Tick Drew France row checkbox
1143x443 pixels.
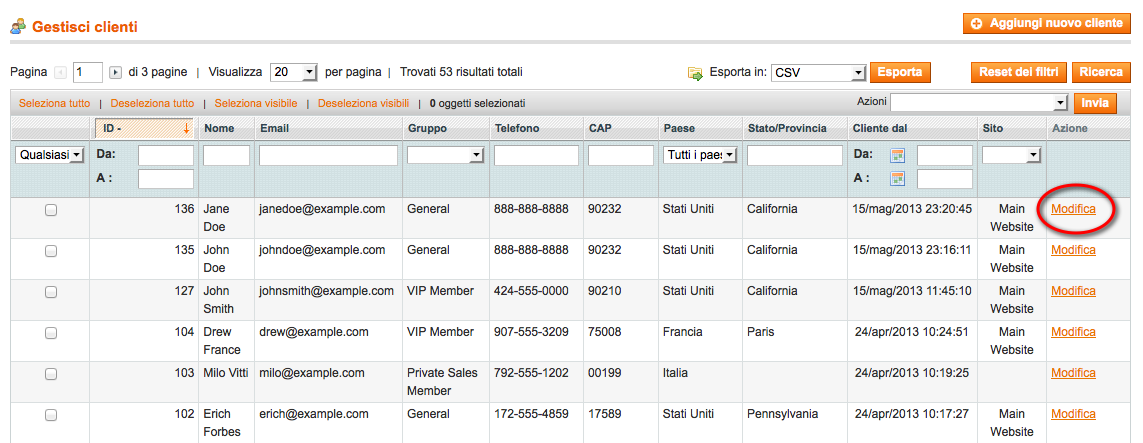tap(51, 333)
